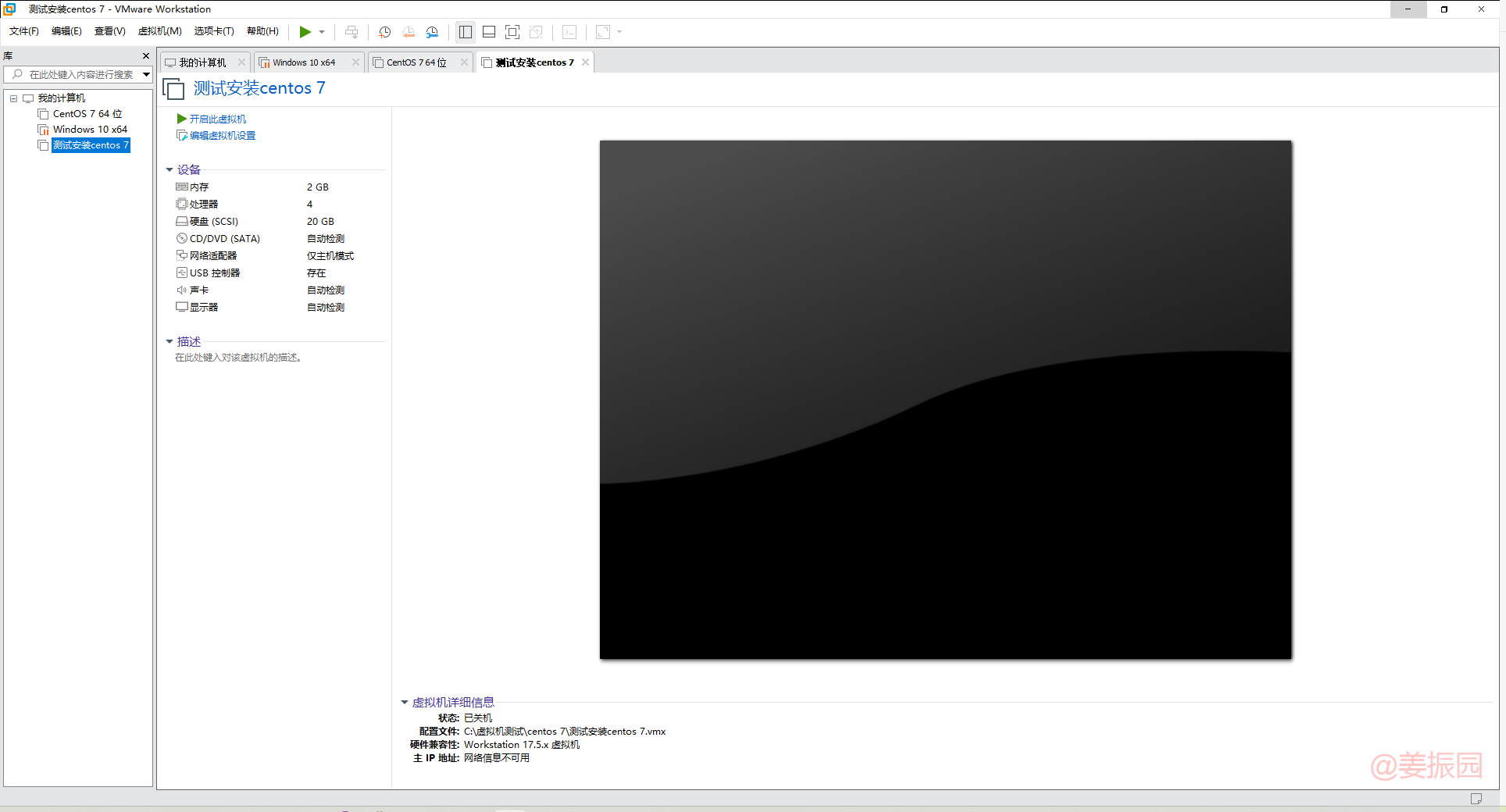Image resolution: width=1506 pixels, height=812 pixels.
Task: Click the CPU icon beside 处理器
Action: point(182,204)
